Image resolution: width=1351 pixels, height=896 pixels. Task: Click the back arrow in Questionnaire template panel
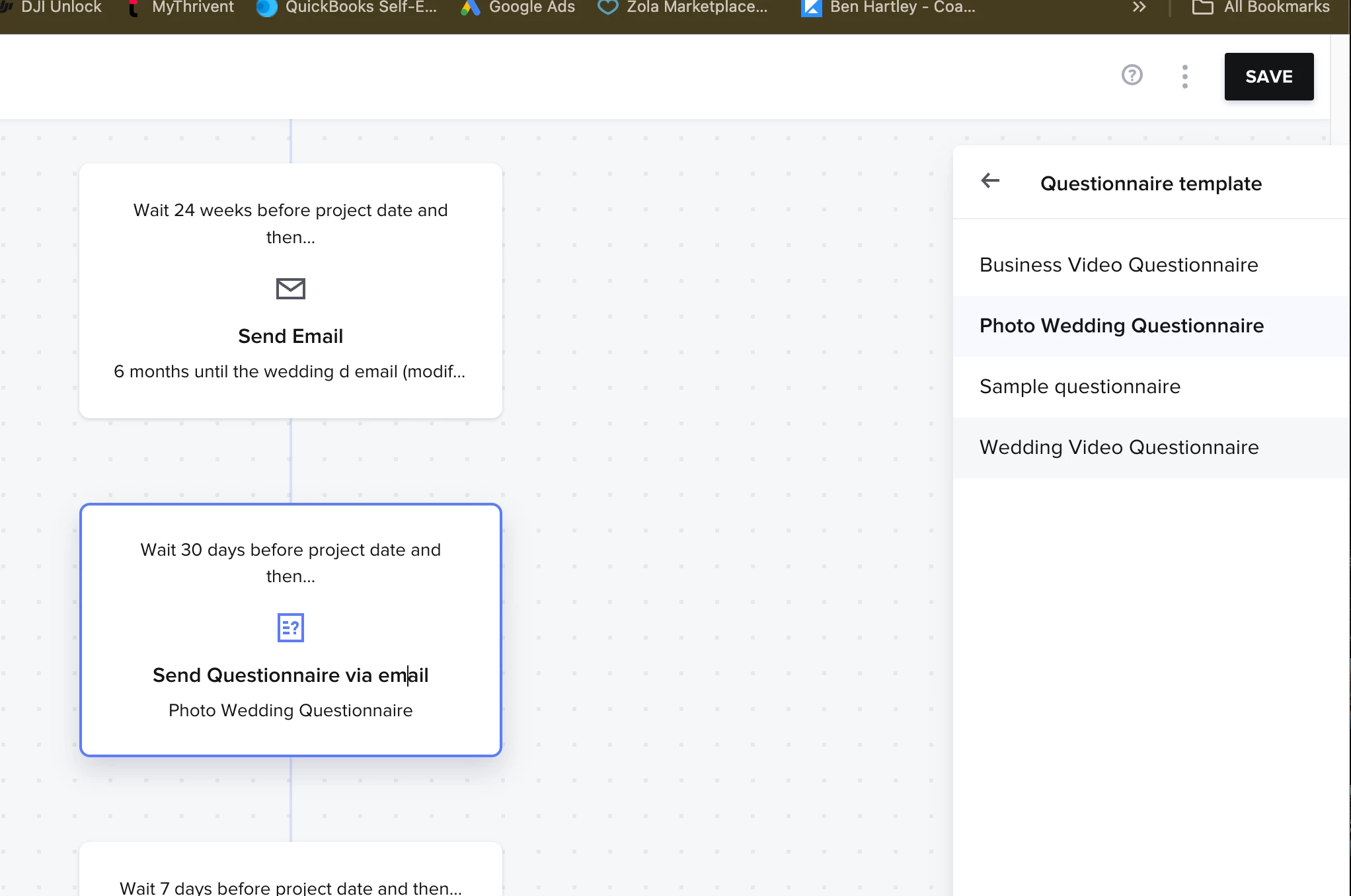click(x=989, y=181)
